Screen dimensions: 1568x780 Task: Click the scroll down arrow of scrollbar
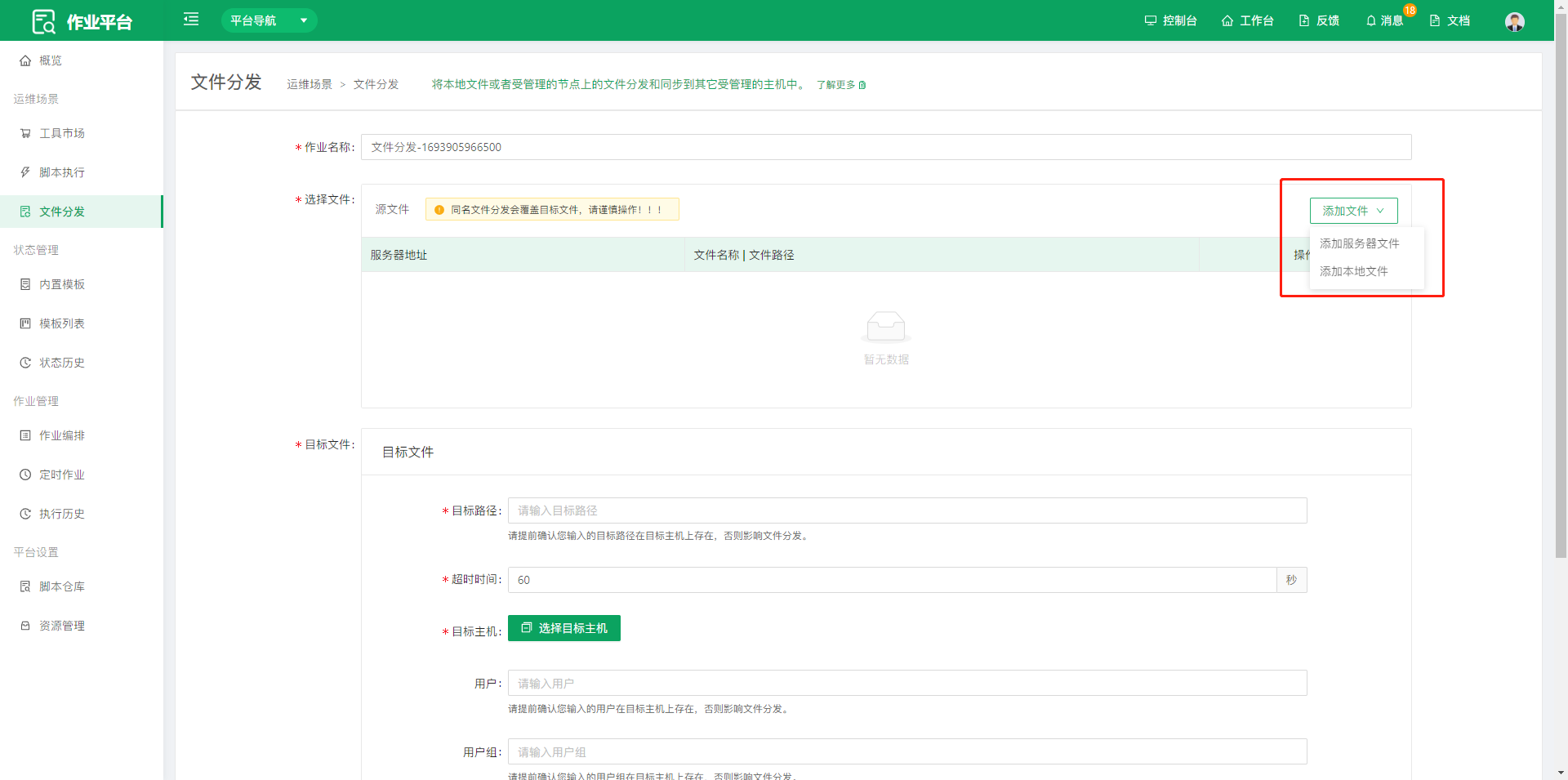[x=1561, y=773]
